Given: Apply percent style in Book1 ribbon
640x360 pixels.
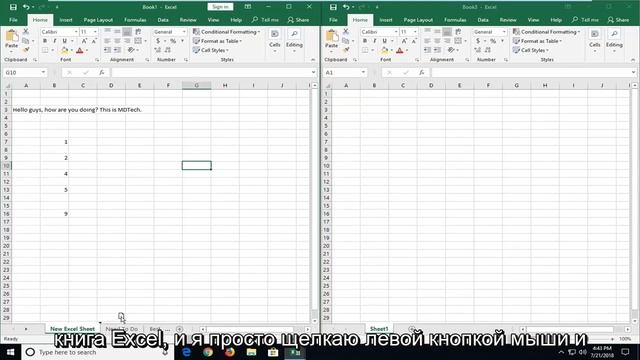Looking at the screenshot, I should pyautogui.click(x=173, y=41).
